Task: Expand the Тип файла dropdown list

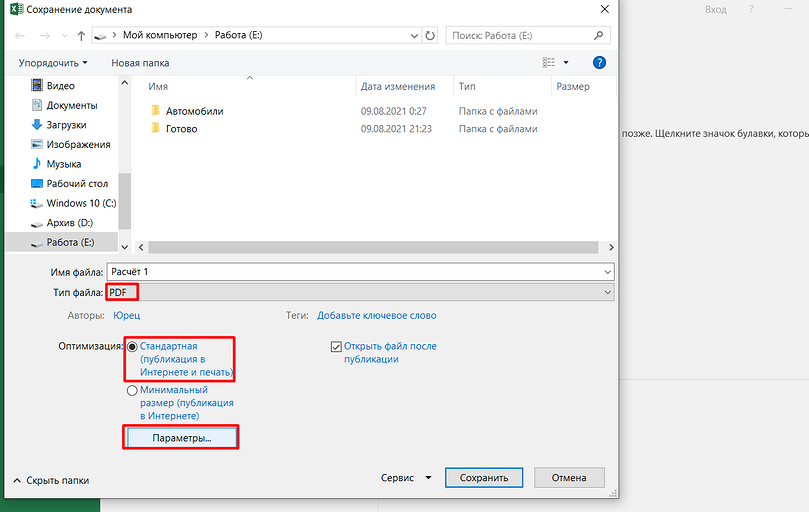Action: 608,292
